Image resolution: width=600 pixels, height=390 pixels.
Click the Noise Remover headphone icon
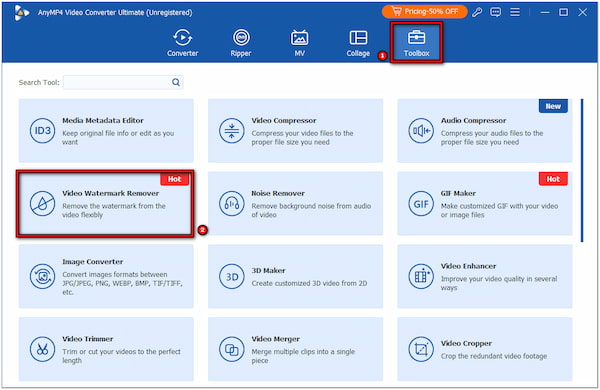pyautogui.click(x=232, y=204)
